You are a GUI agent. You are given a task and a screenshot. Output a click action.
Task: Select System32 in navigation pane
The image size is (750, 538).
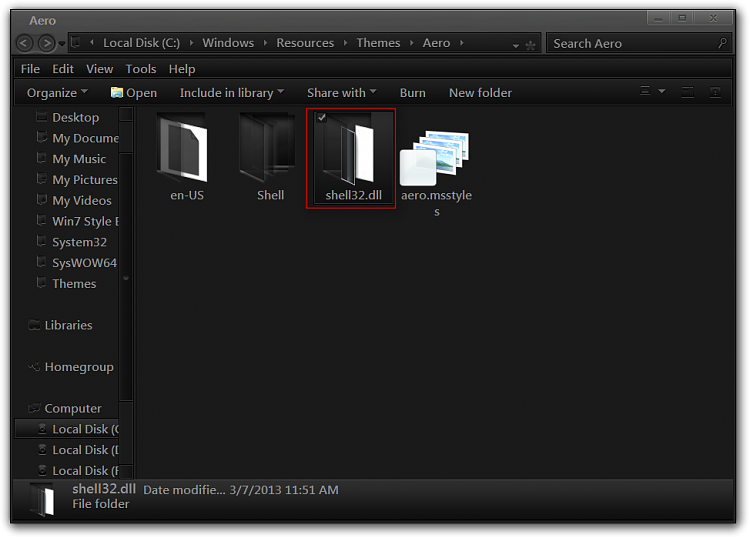coord(79,242)
